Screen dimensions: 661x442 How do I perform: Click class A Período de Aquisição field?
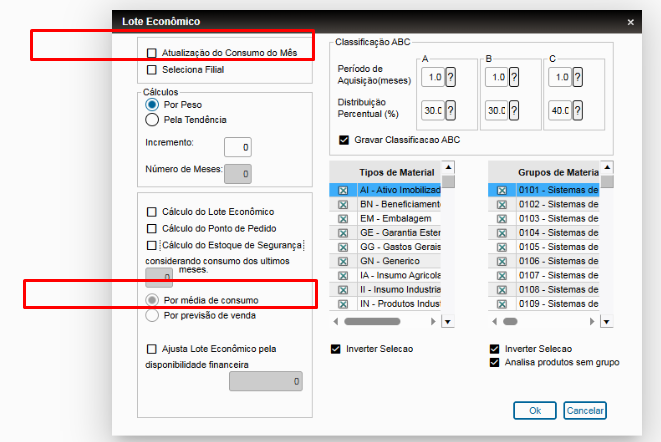433,77
